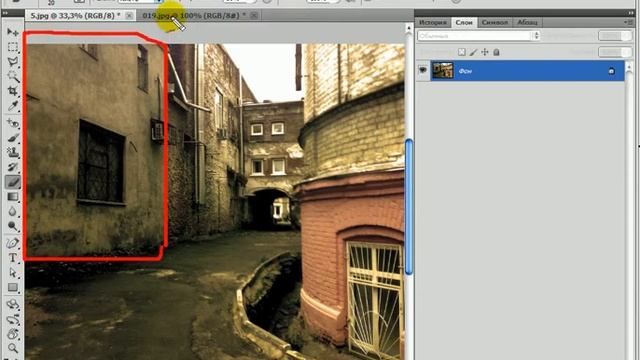The image size is (640, 360).
Task: Select the Pen tool
Action: (13, 243)
